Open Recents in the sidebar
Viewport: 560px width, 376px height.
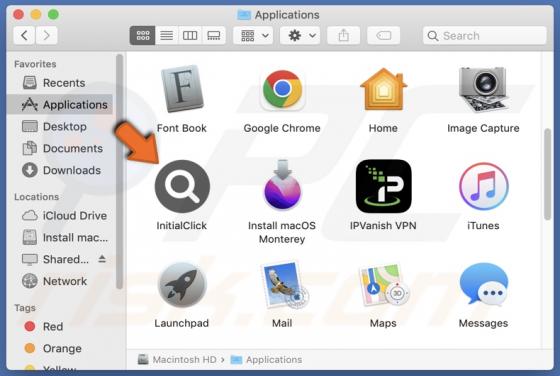(60, 83)
